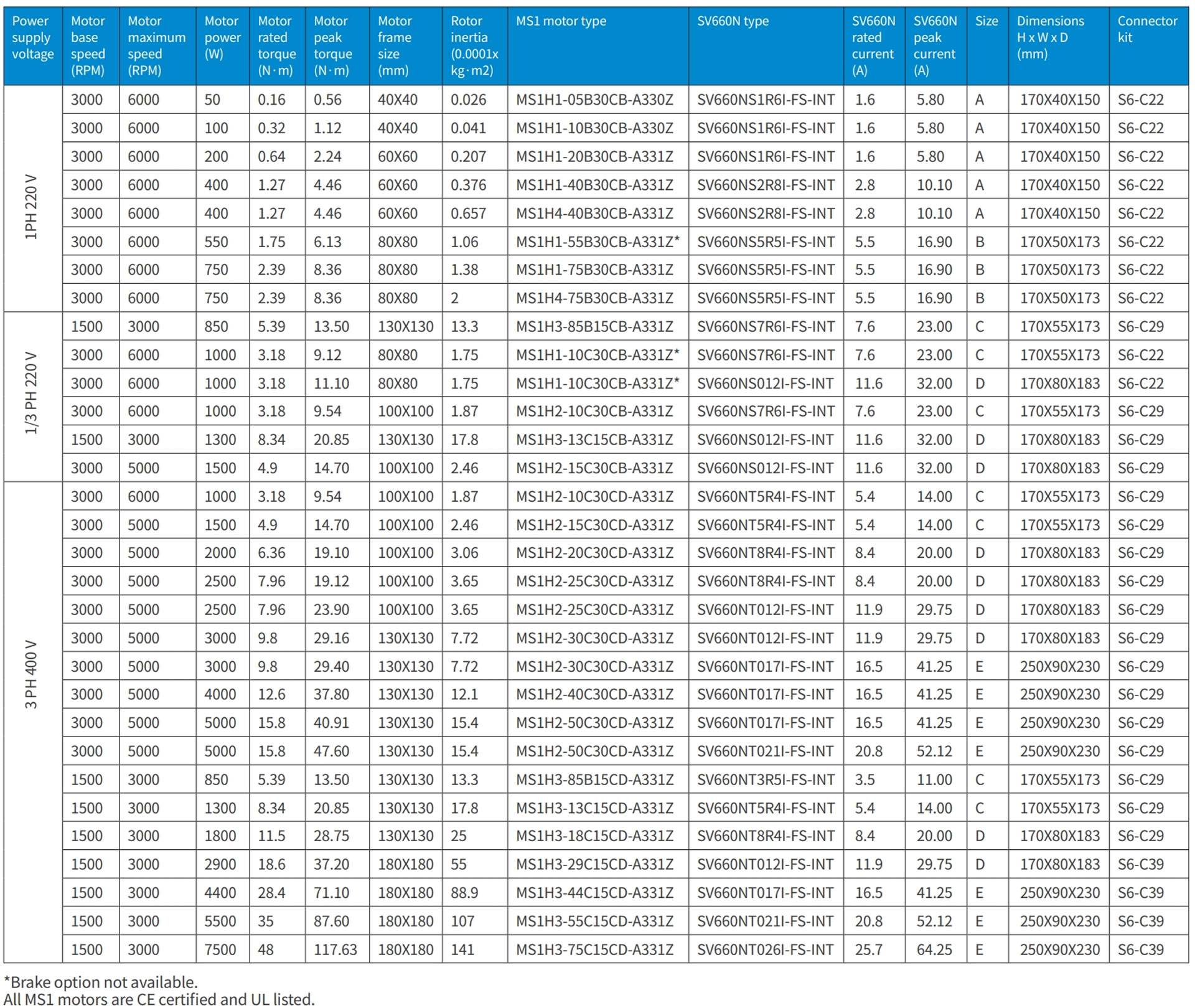Click the 'Motor frame size (mm)' header

click(x=406, y=45)
